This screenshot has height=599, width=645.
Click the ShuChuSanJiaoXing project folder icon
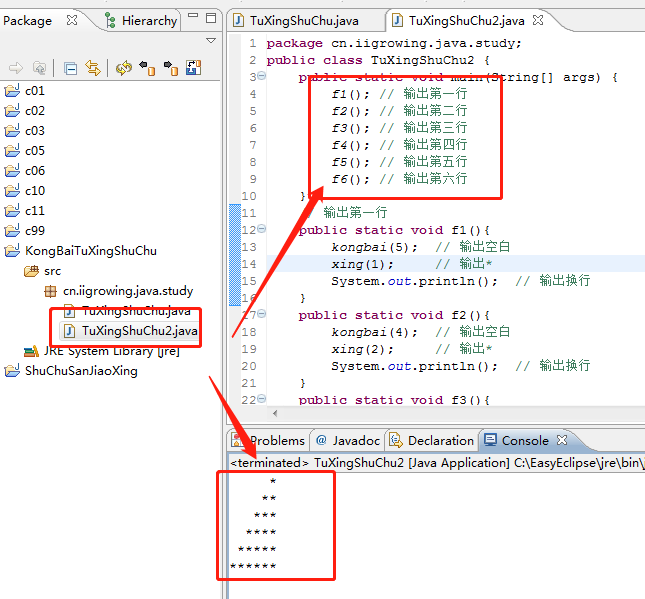(x=12, y=371)
